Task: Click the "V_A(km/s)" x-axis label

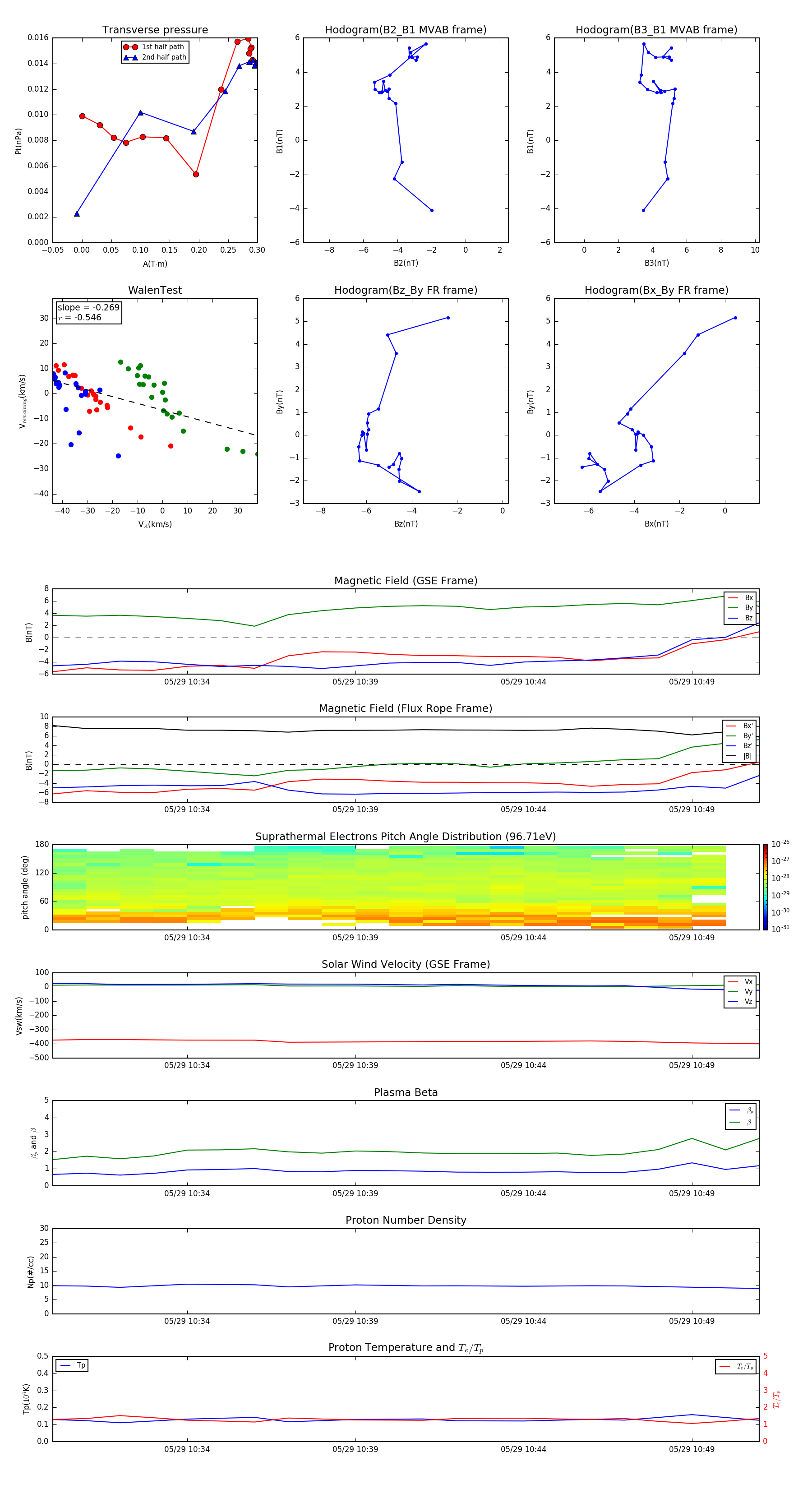Action: click(155, 525)
